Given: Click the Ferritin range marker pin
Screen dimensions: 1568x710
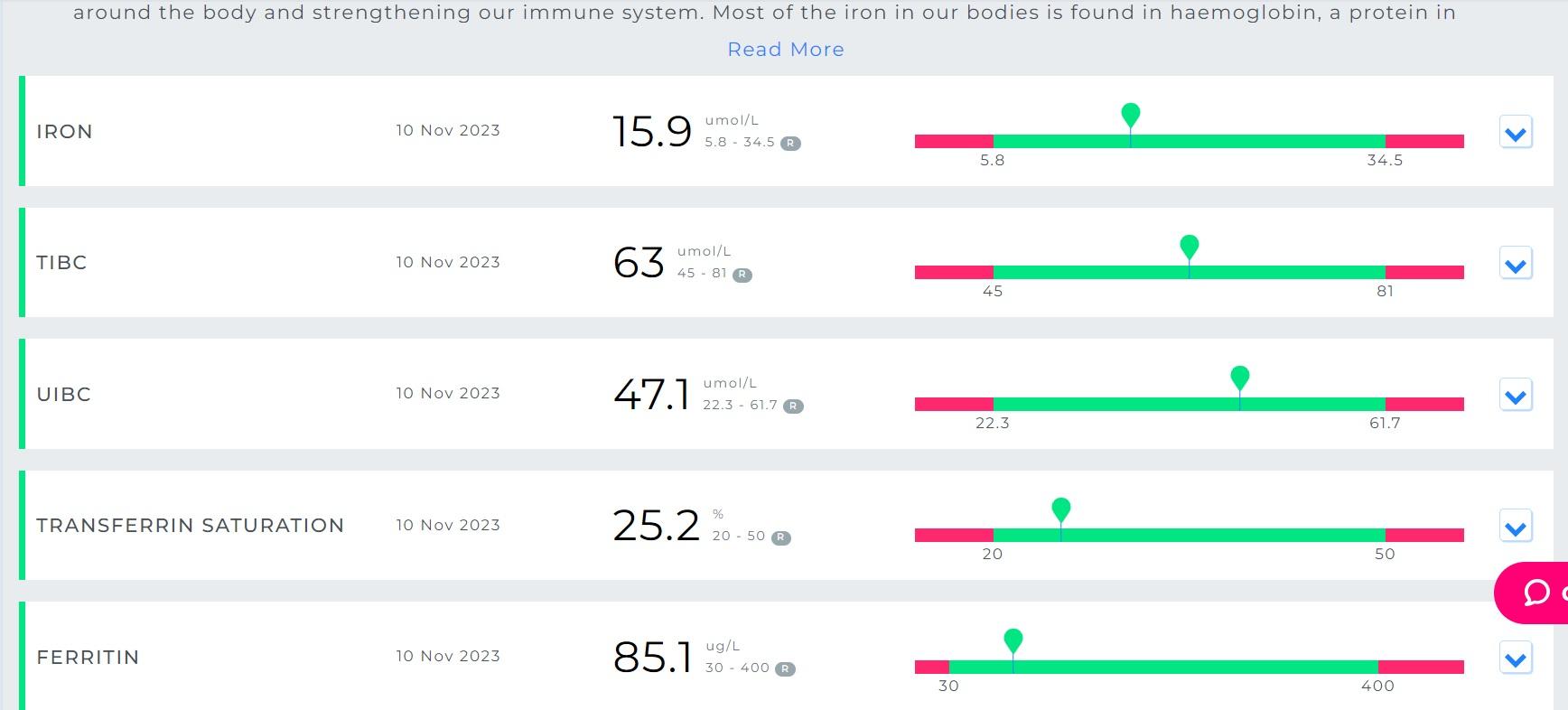Looking at the screenshot, I should [1013, 640].
